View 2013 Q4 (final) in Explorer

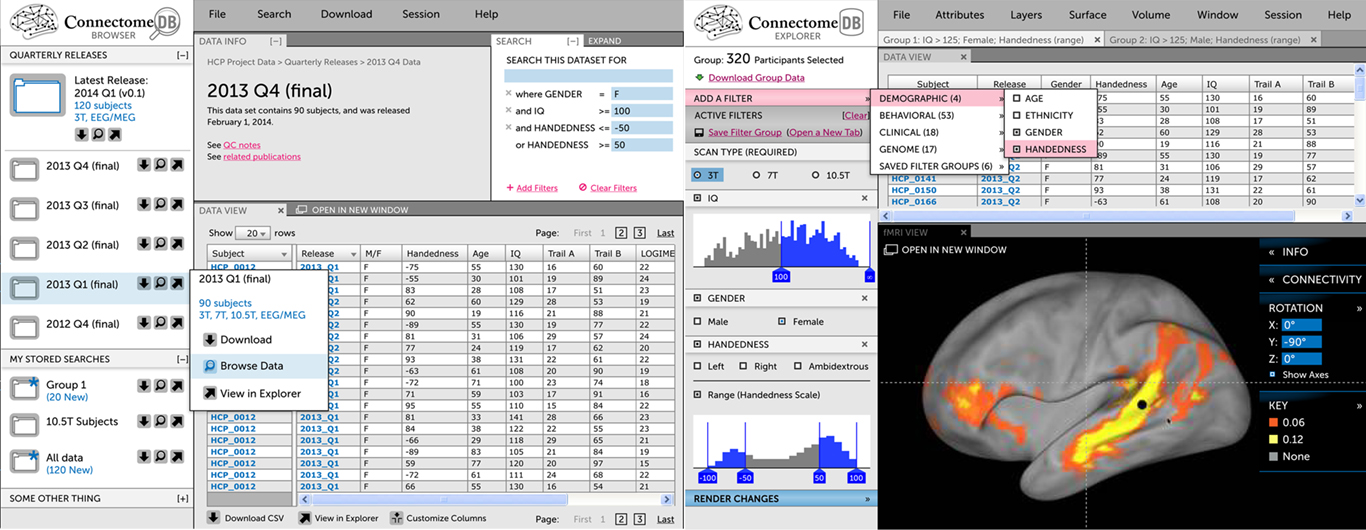click(177, 165)
